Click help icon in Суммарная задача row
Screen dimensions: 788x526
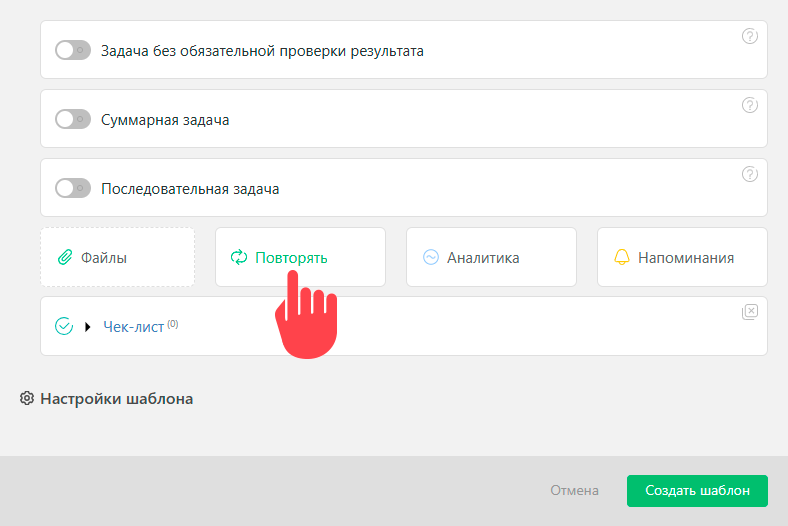749,105
